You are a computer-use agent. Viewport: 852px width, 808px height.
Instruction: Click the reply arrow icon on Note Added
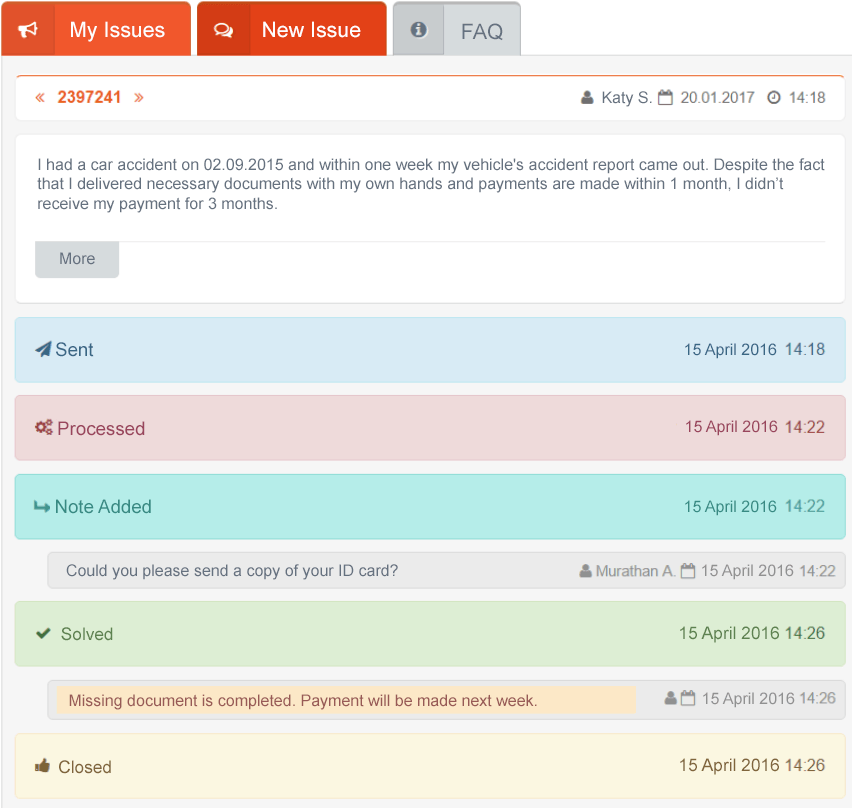(x=42, y=507)
